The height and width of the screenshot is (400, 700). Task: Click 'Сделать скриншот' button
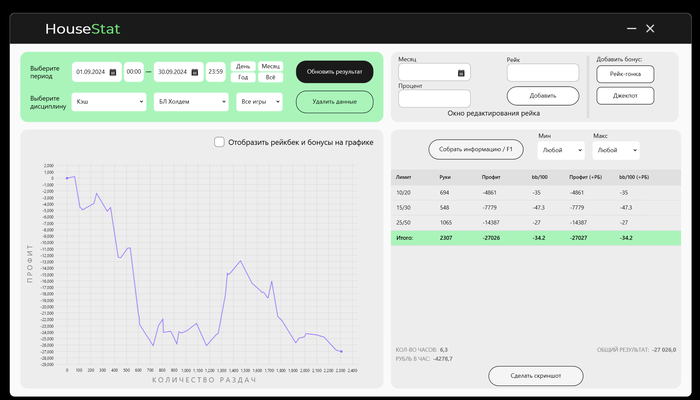[536, 376]
